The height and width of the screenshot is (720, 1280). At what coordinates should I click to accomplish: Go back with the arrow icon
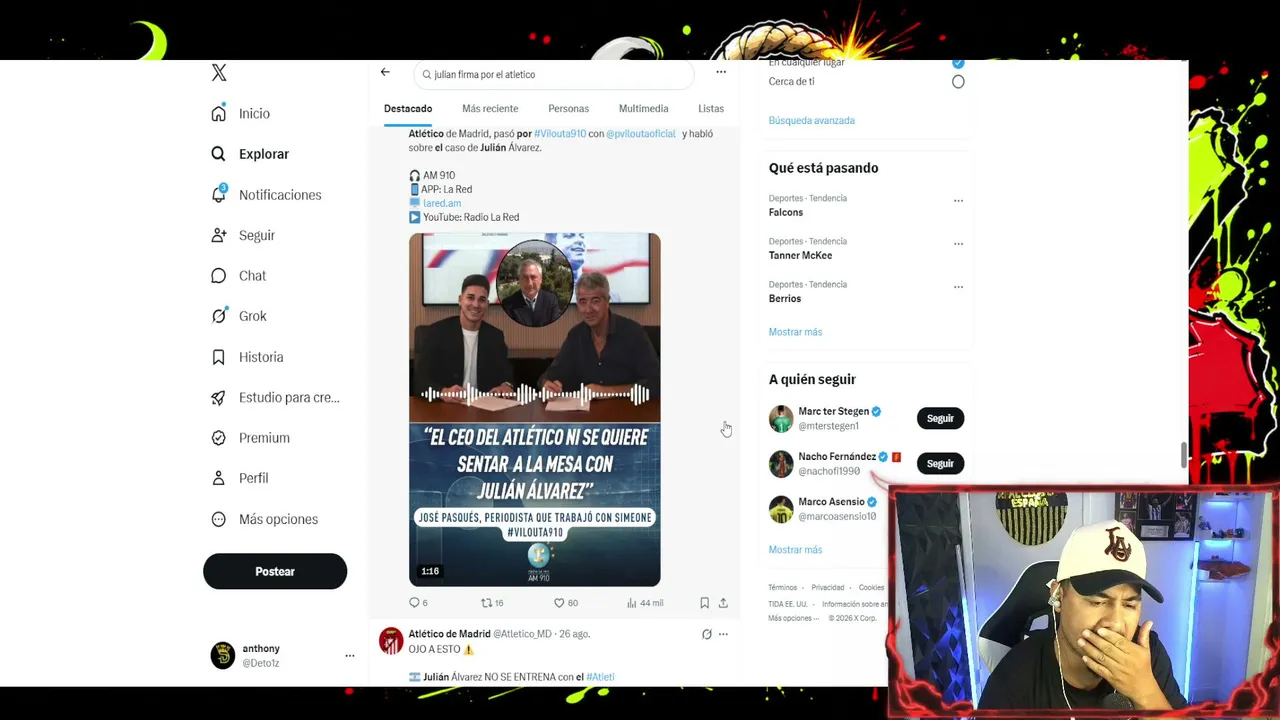[385, 72]
